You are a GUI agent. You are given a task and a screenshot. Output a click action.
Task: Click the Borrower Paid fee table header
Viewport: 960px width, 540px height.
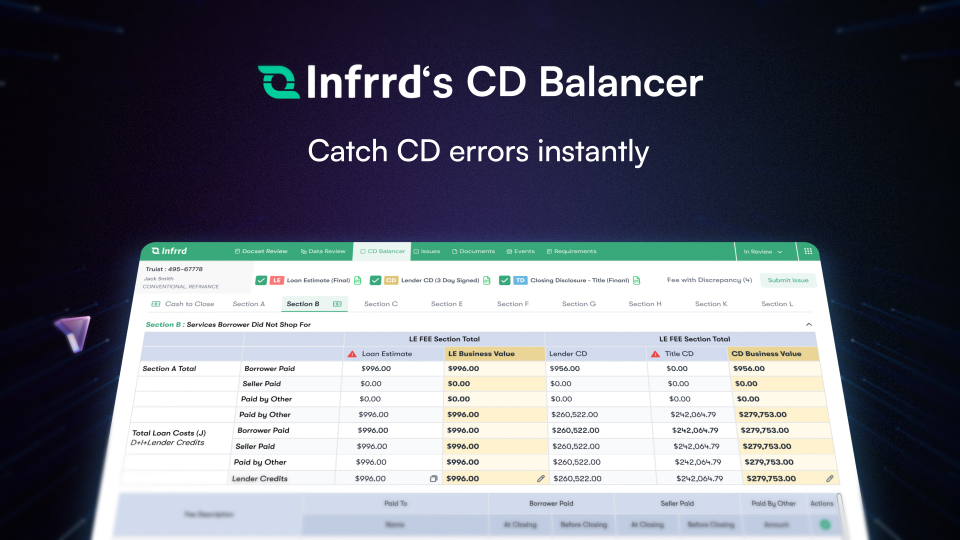(551, 503)
